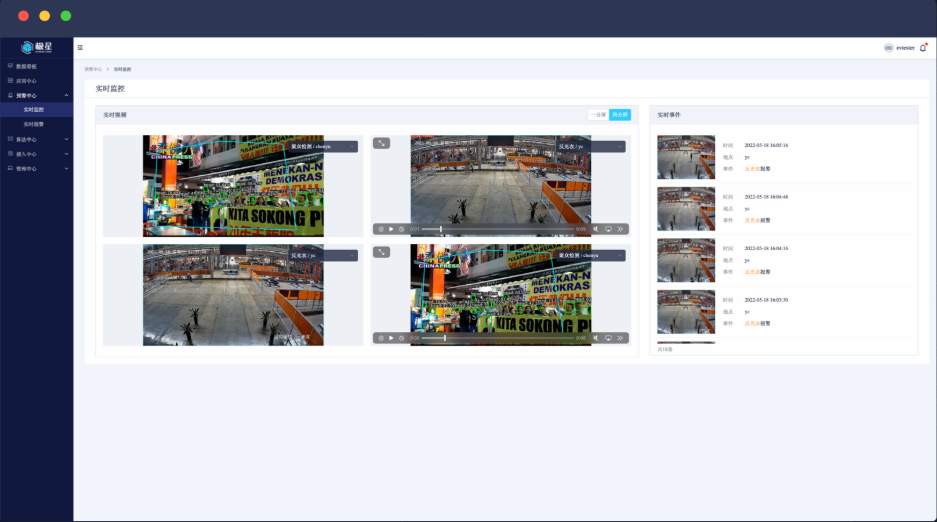Toggle the sidebar collapse hamburger icon
937x522 pixels.
80,48
